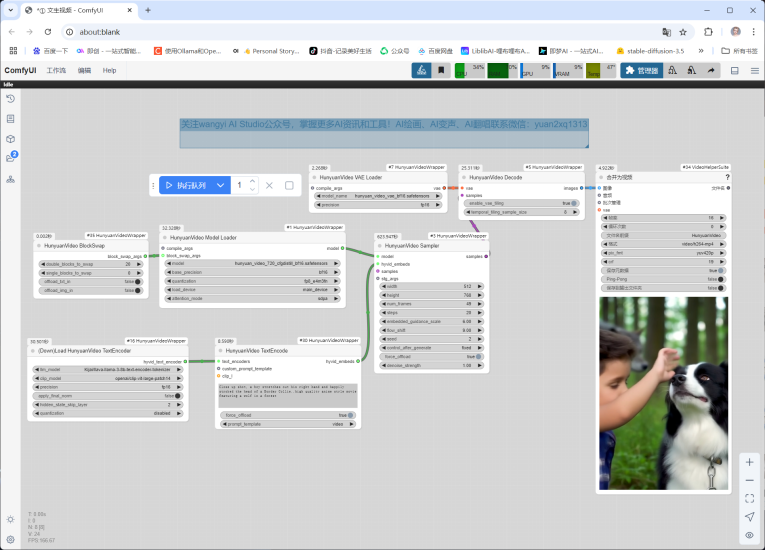
Task: Click the share arrow icon in top bar
Action: click(711, 71)
